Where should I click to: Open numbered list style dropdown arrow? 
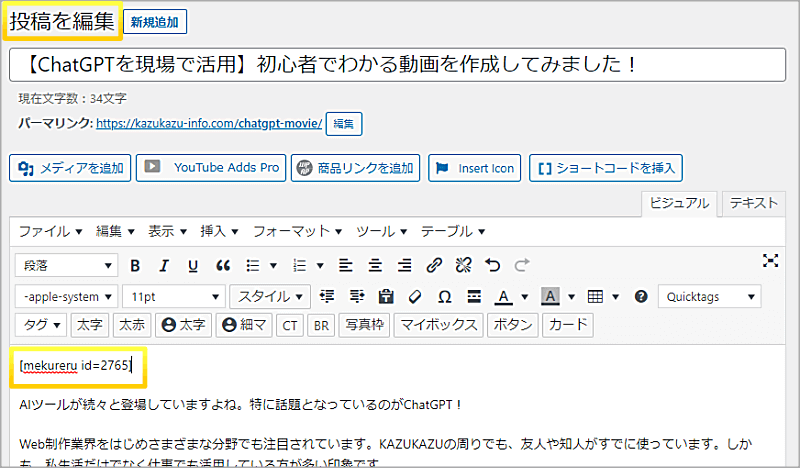[x=320, y=265]
